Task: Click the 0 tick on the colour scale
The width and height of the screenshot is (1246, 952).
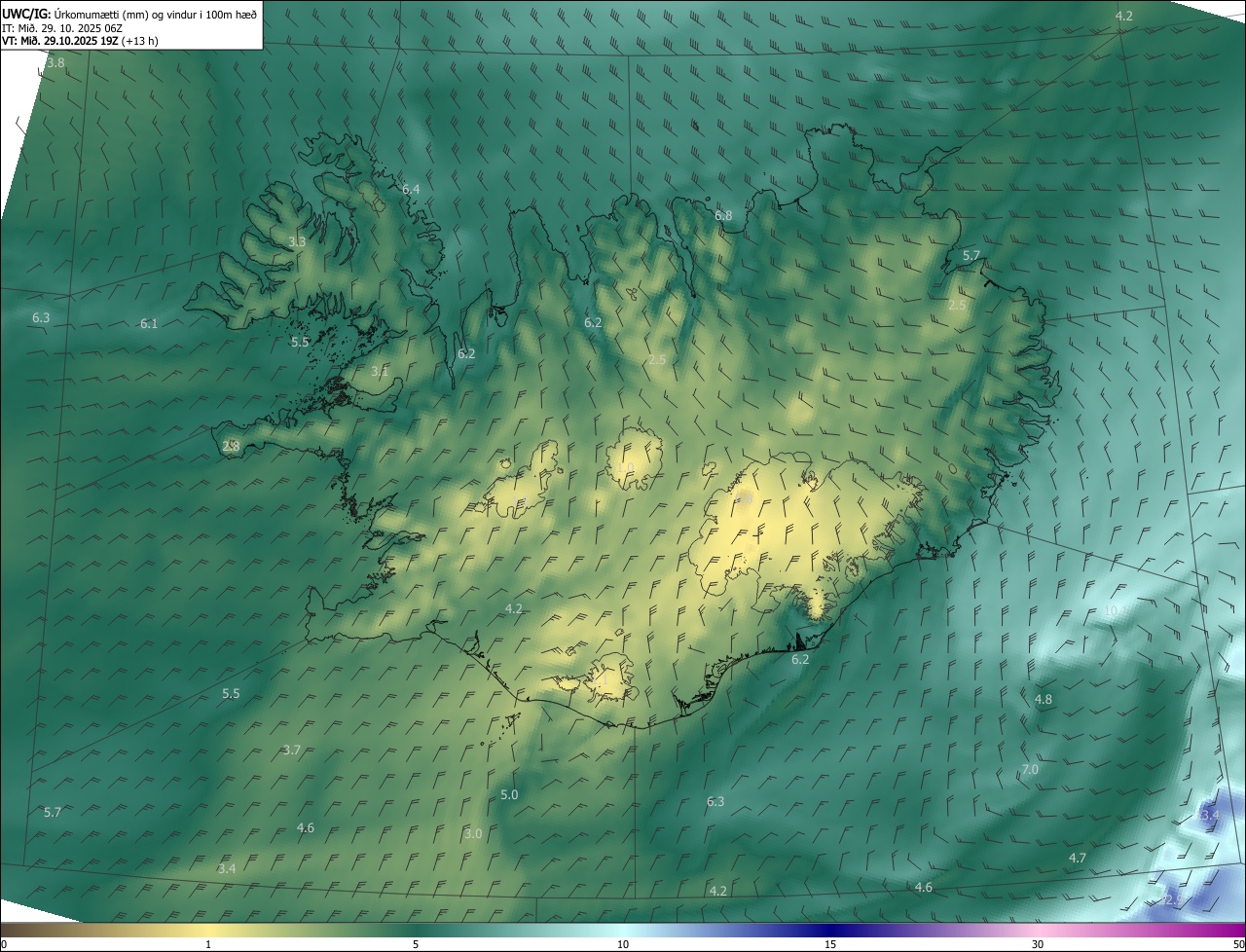Action: coord(3,945)
